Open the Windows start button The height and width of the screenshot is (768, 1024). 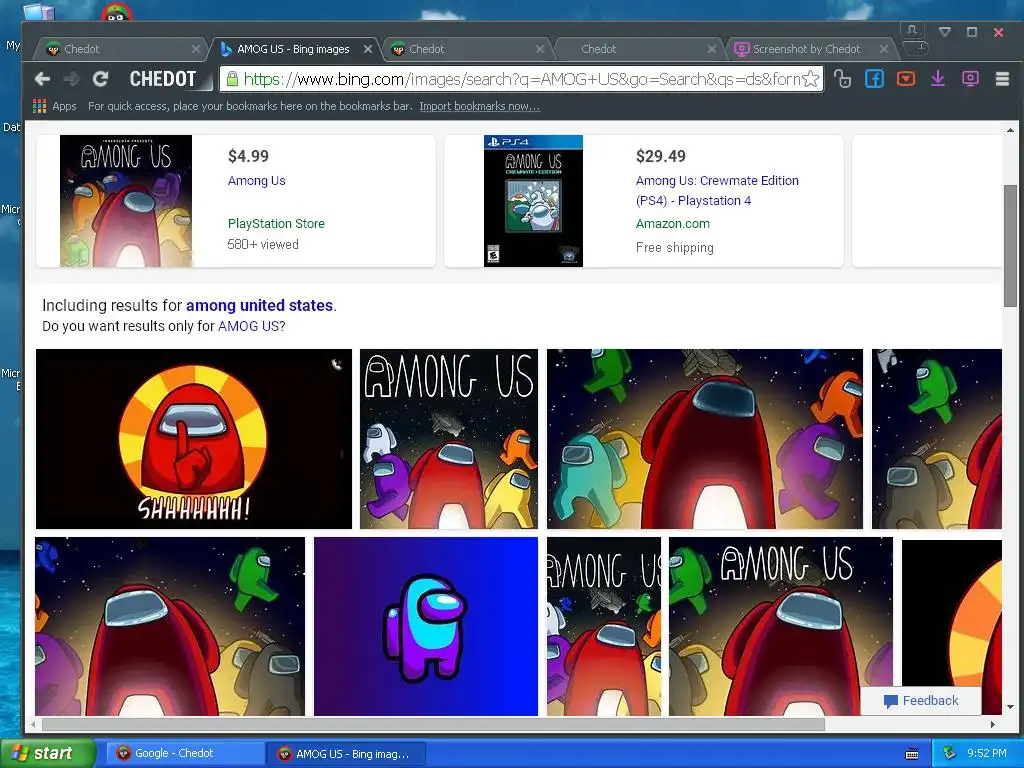coord(47,753)
